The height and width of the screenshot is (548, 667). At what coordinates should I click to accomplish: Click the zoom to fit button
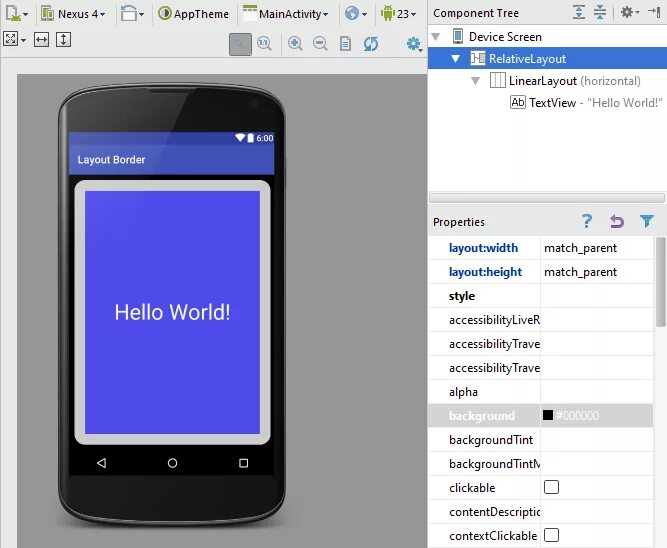[x=240, y=44]
